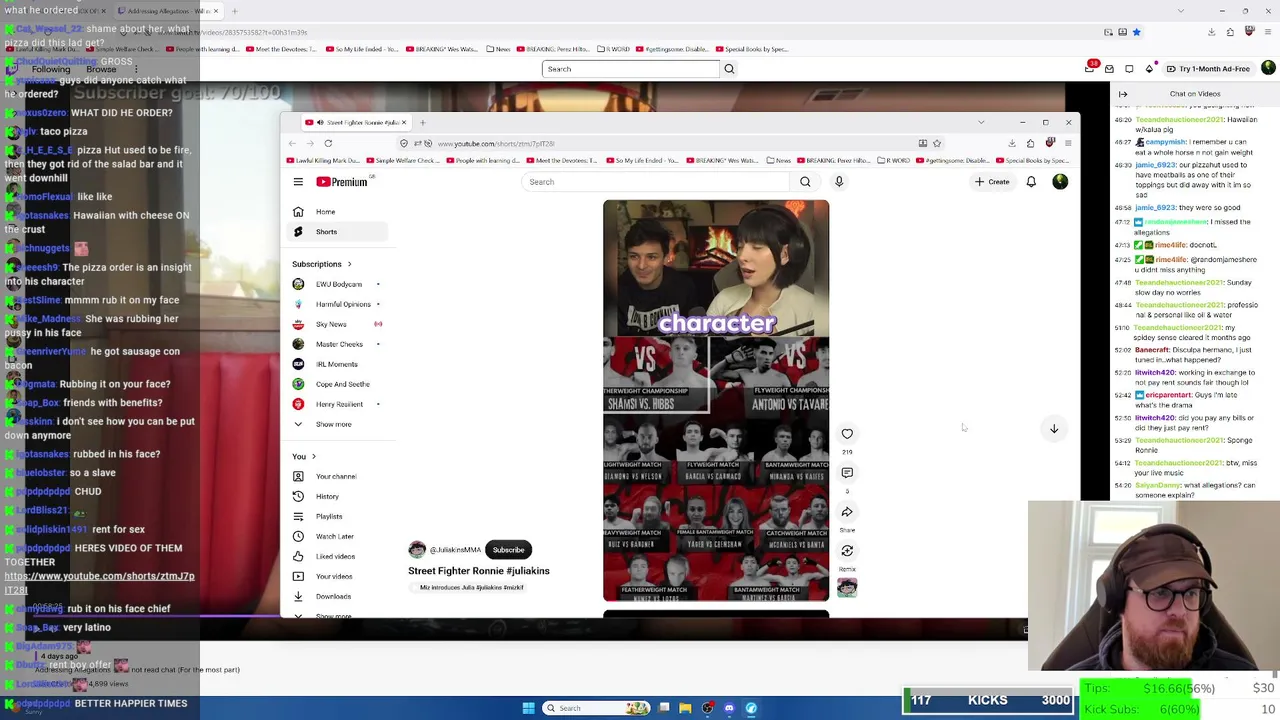Screen dimensions: 1280x720
Task: Open YouTube notifications bell
Action: 1031,182
